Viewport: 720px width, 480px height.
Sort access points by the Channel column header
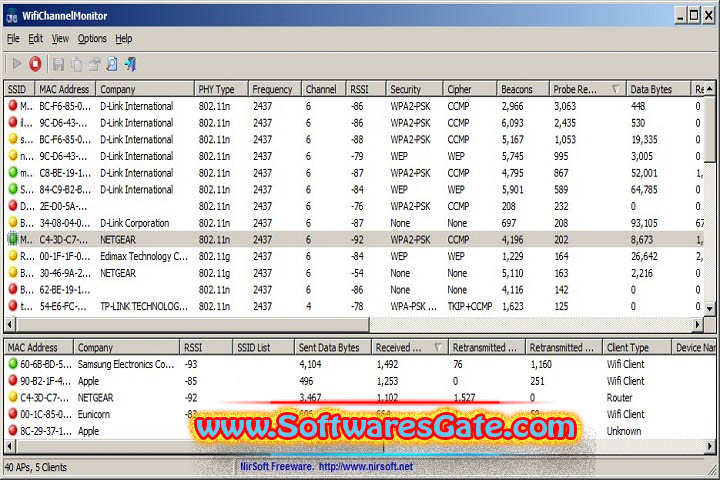coord(323,89)
